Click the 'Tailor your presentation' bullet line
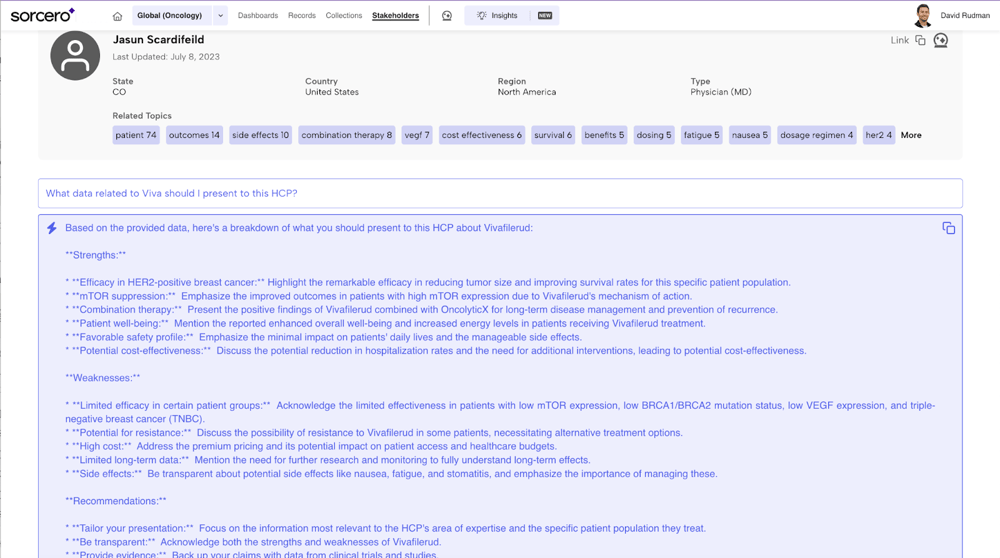 click(x=385, y=529)
